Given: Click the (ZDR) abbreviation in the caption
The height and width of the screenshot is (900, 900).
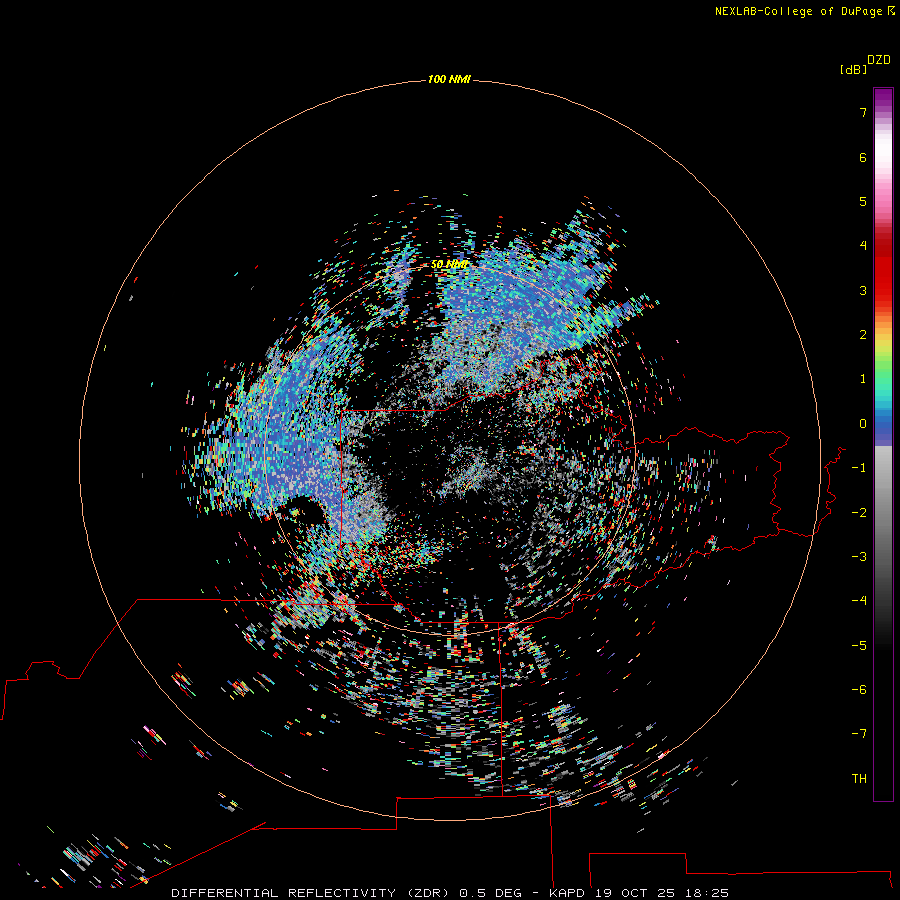Looking at the screenshot, I should point(430,893).
